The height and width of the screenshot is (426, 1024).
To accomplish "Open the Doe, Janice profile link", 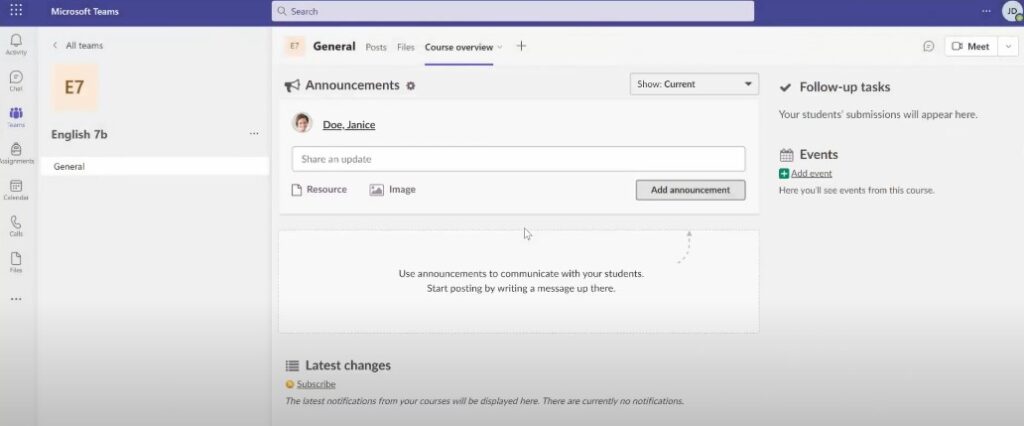I will [x=349, y=125].
